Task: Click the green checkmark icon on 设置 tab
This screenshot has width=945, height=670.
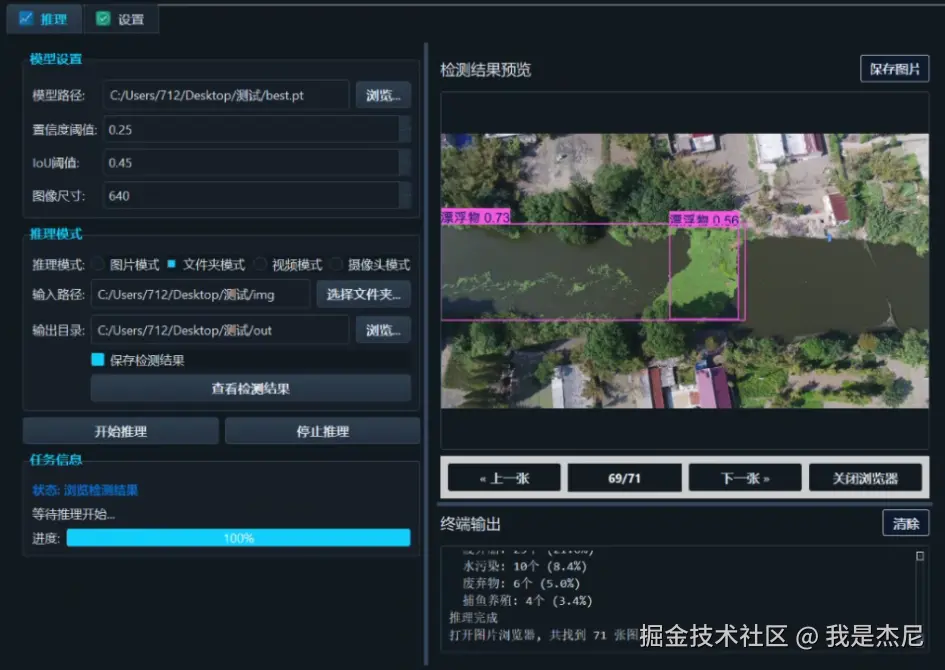Action: click(102, 18)
